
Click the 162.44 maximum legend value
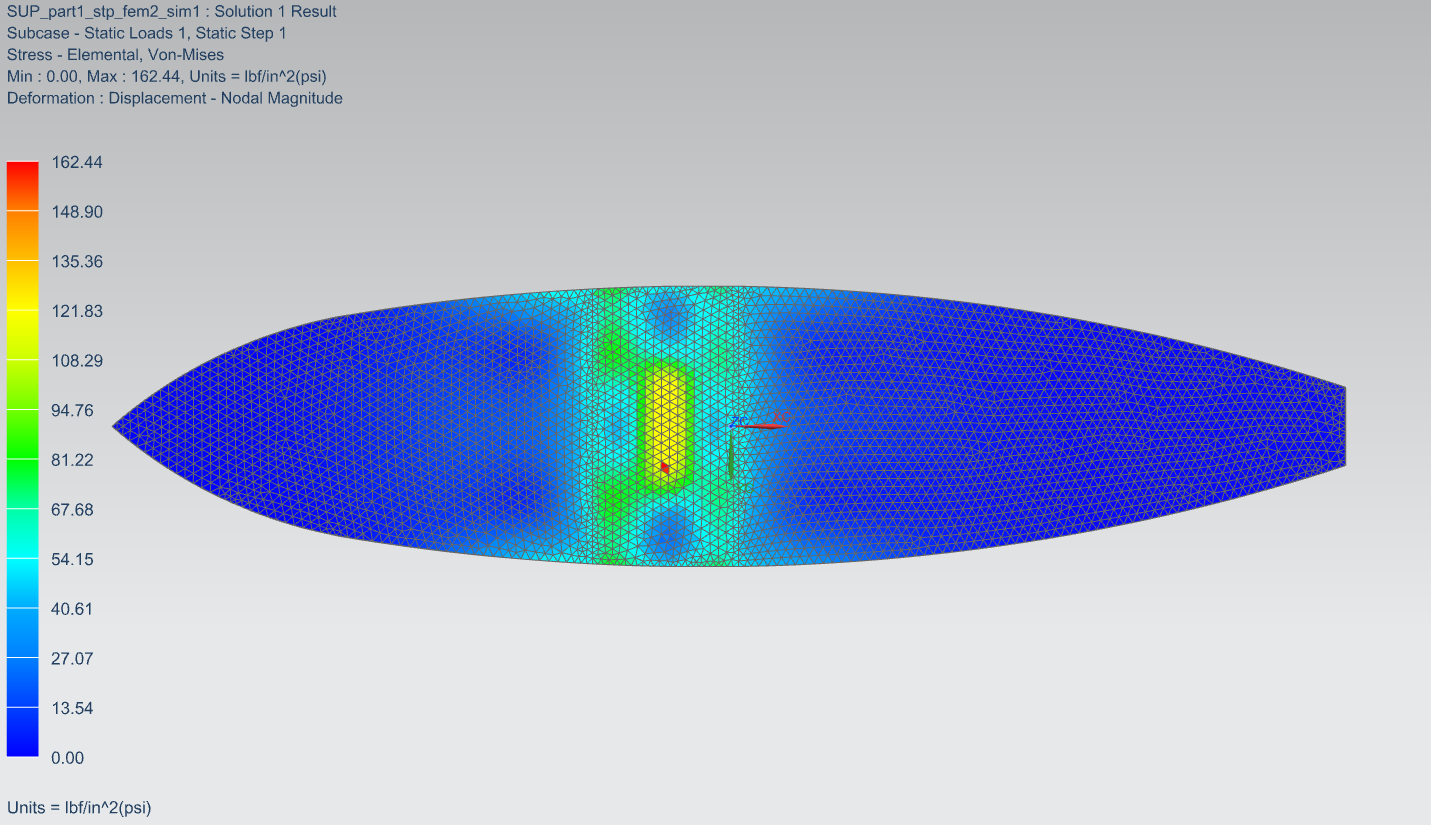pos(77,162)
